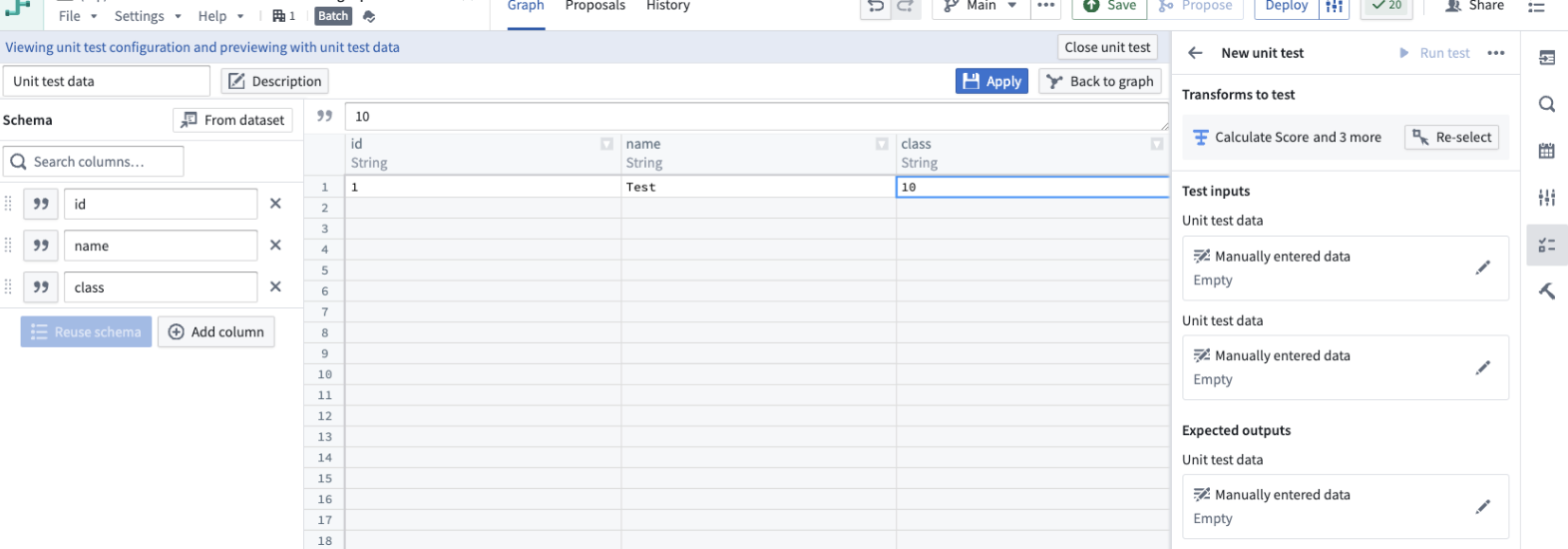Switch to the Proposals tab
Screen dimensions: 1568x549
pyautogui.click(x=595, y=8)
